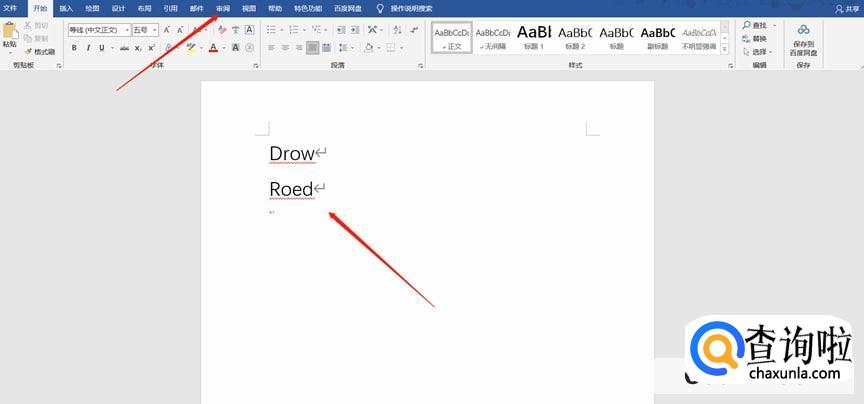Image resolution: width=864 pixels, height=404 pixels.
Task: Click the Shading paint bucket icon
Action: [x=369, y=48]
